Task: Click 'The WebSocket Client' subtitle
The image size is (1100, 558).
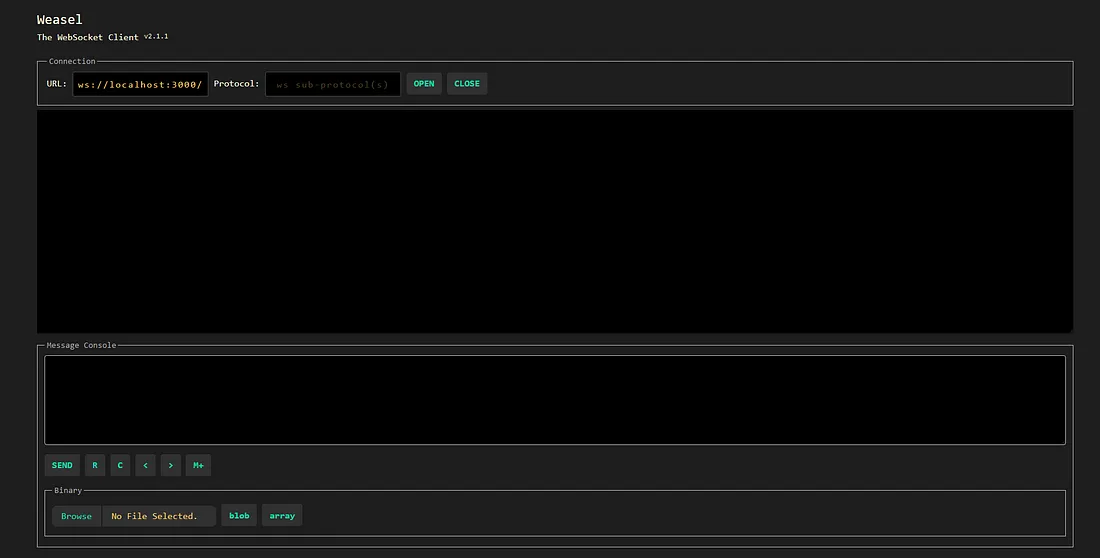Action: pyautogui.click(x=88, y=37)
